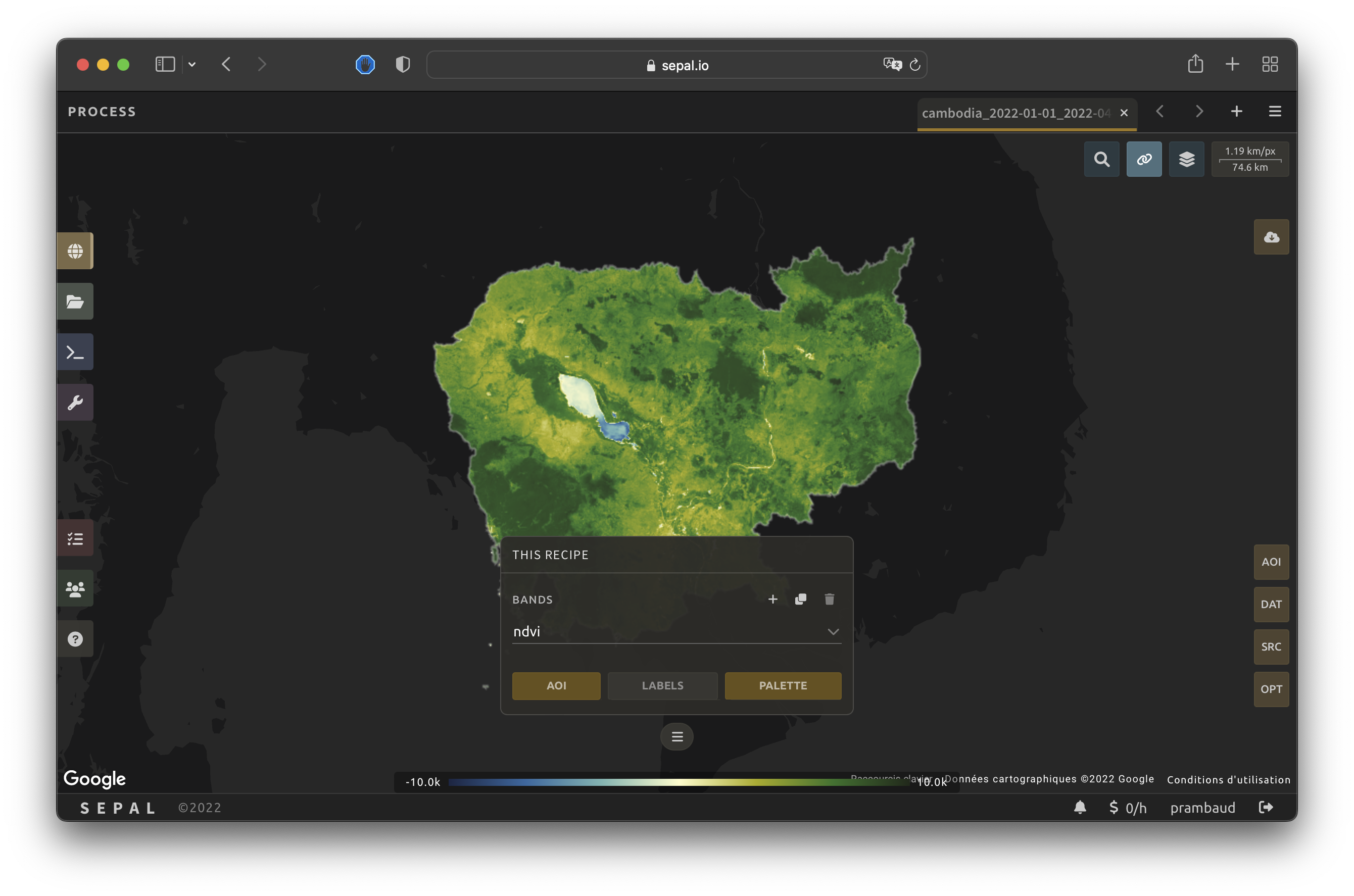This screenshot has width=1354, height=896.
Task: Open the Files folder icon
Action: pyautogui.click(x=75, y=301)
